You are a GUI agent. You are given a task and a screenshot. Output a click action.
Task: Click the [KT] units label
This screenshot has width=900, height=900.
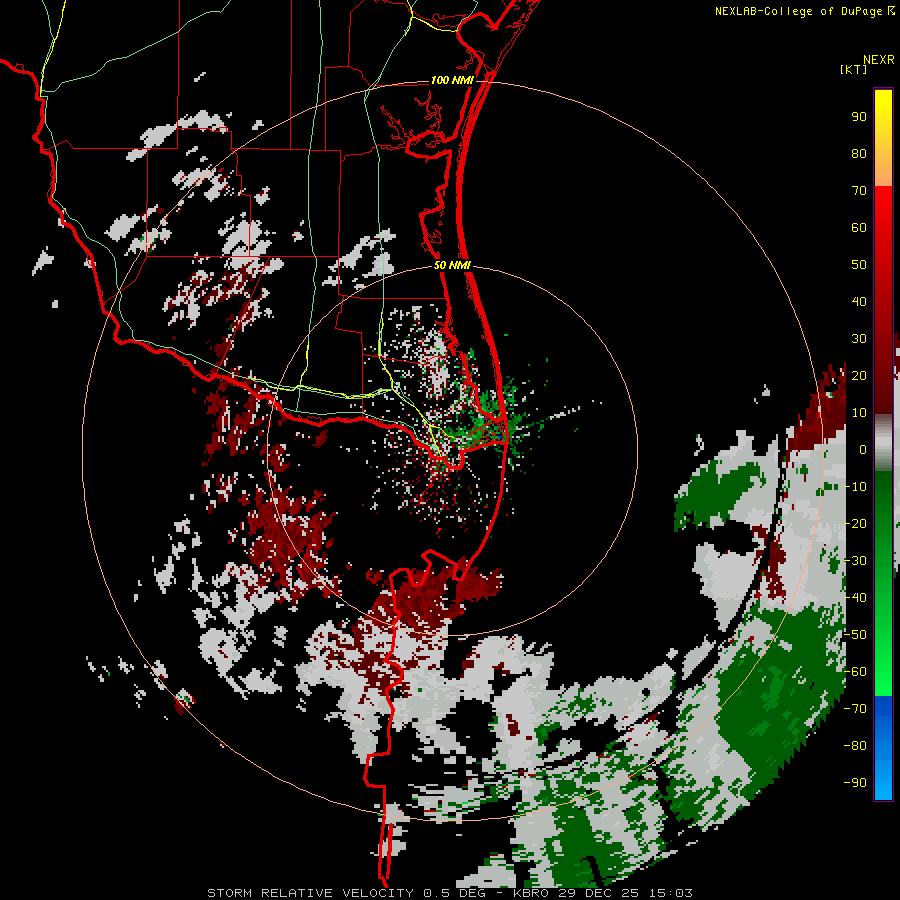[854, 69]
